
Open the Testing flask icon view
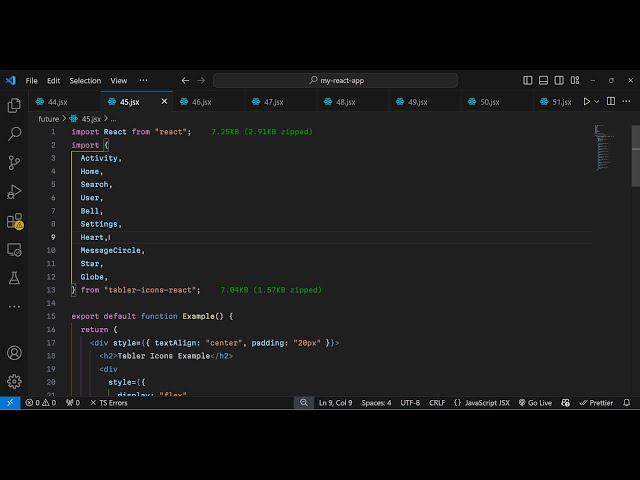tap(14, 278)
